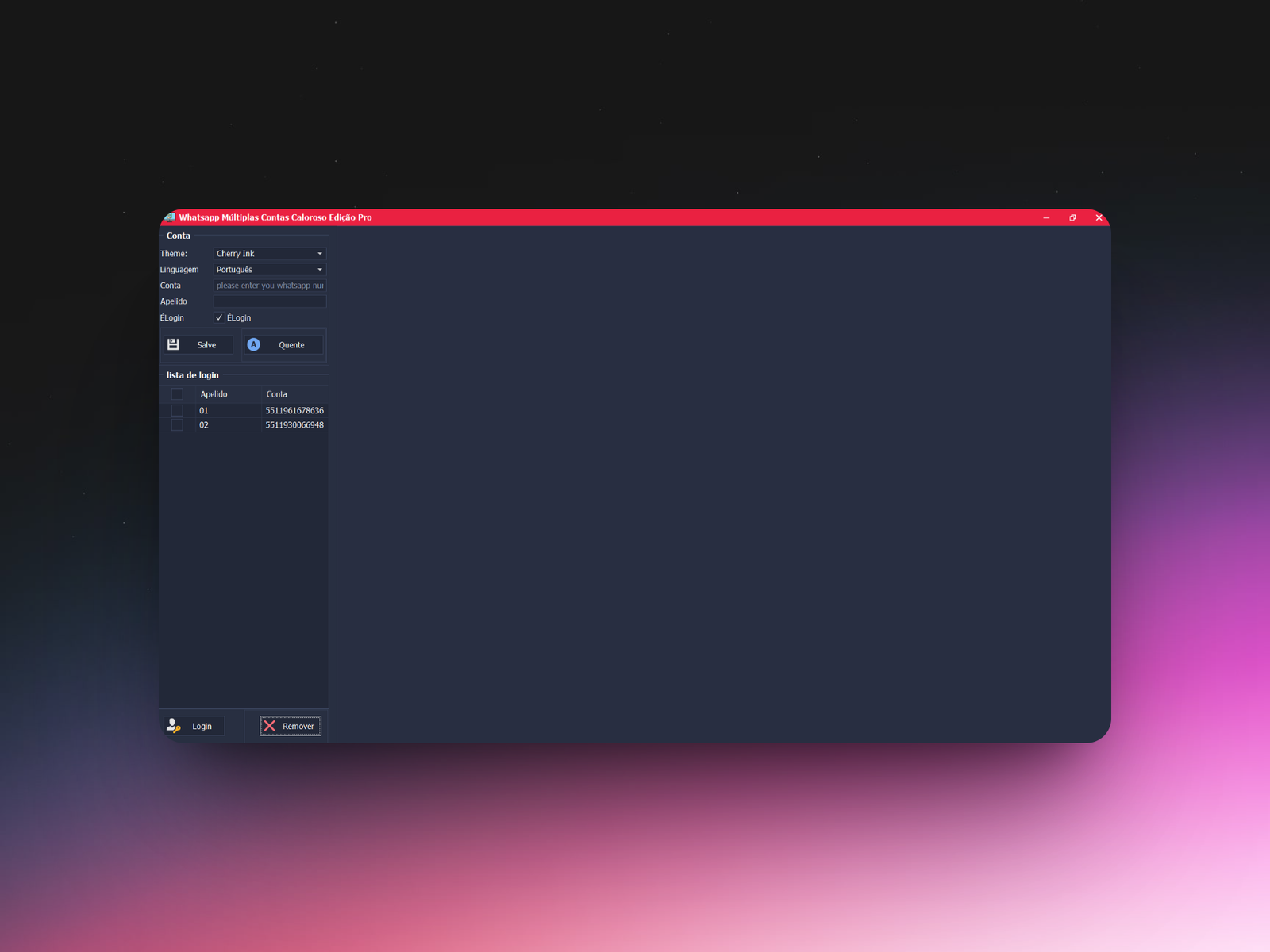Click into the Apelido text field
1270x952 pixels.
tap(269, 301)
